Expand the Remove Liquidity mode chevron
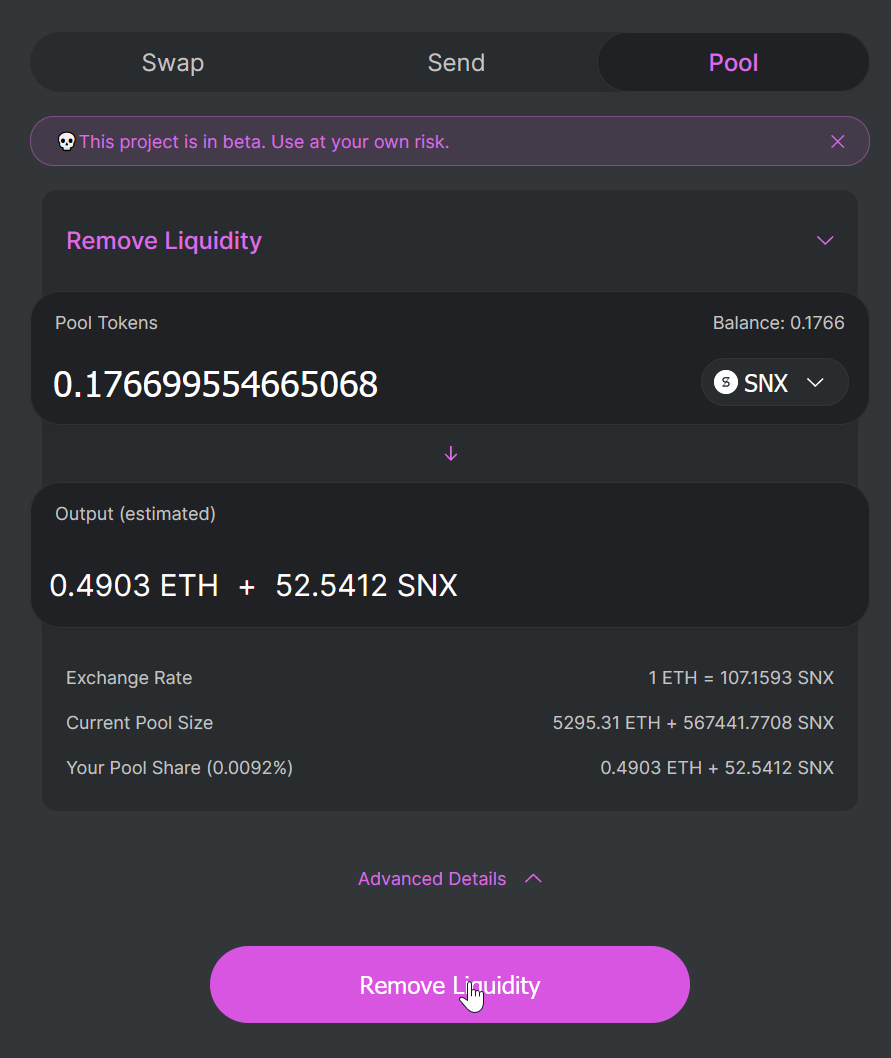This screenshot has width=891, height=1058. tap(825, 241)
